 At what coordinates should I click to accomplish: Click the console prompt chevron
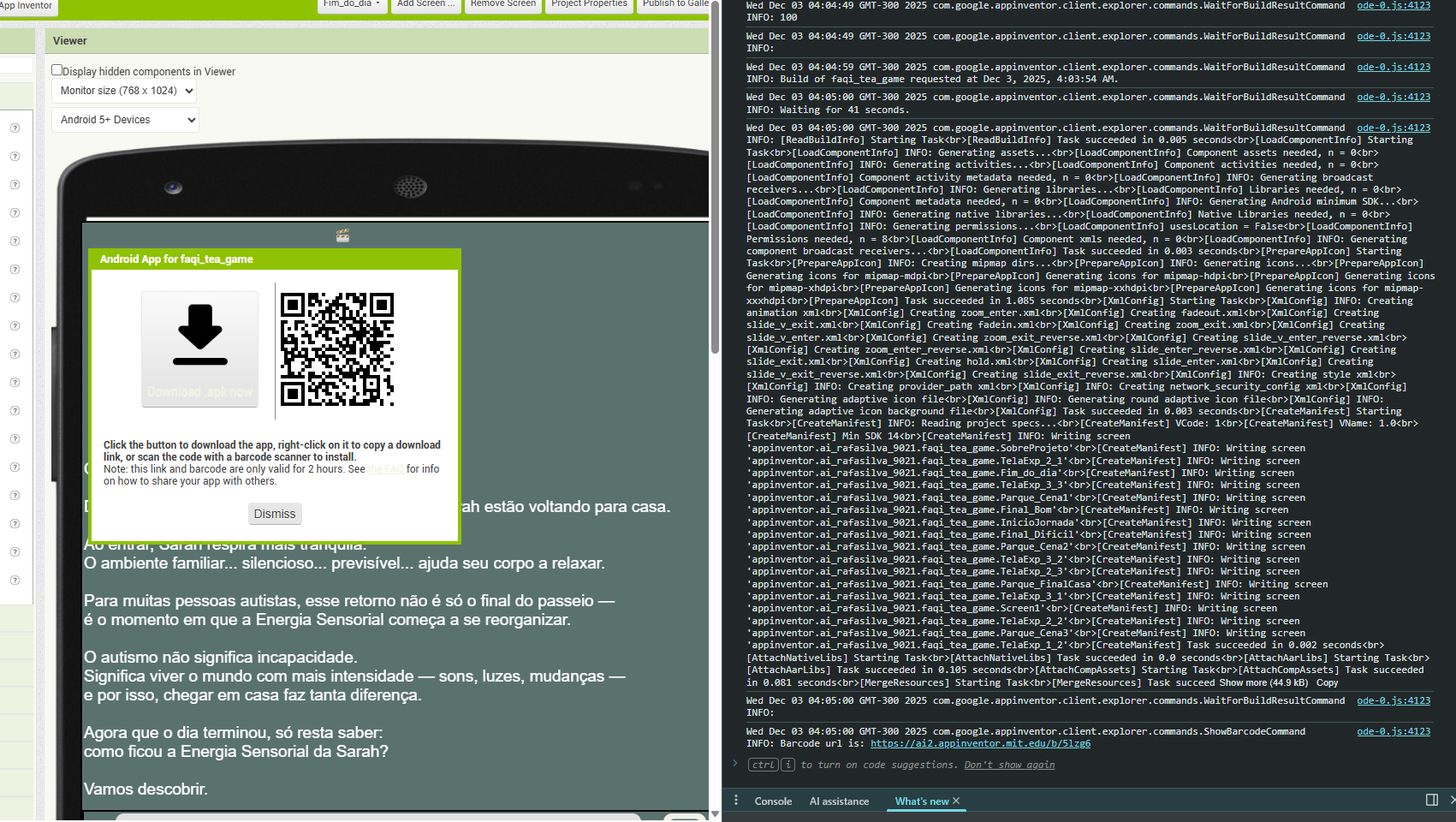[734, 764]
